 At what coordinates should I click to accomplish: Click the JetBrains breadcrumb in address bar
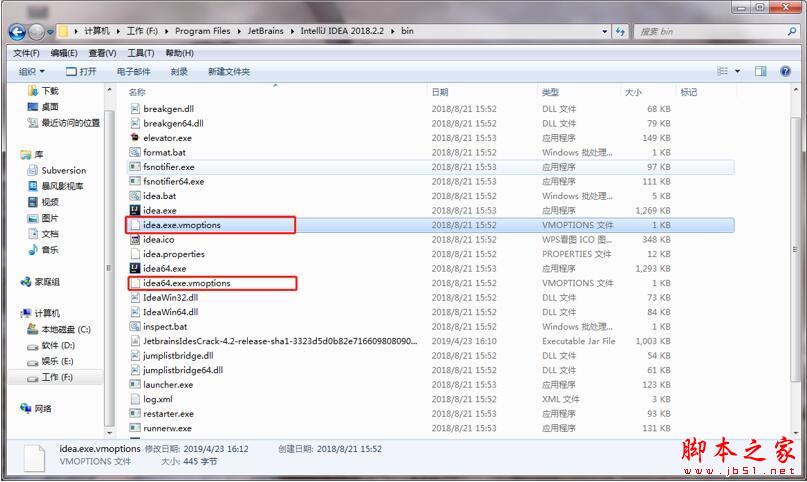tap(266, 31)
